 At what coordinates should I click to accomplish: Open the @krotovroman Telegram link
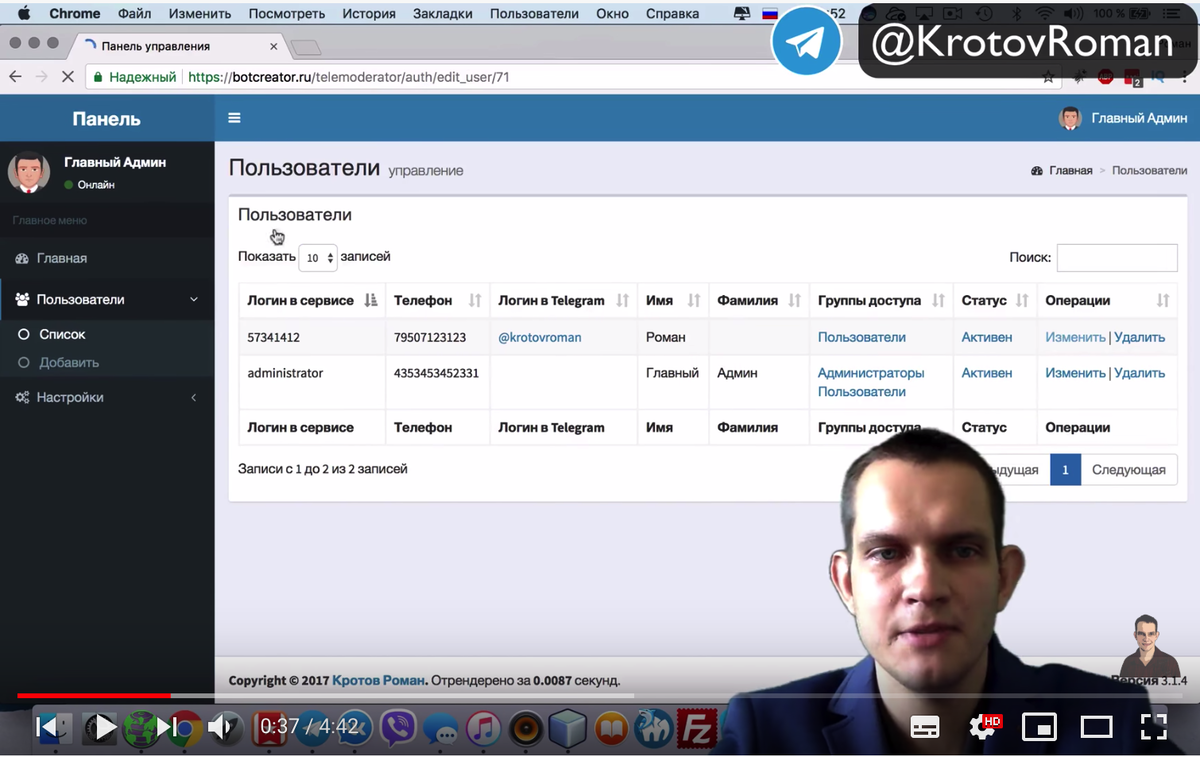tap(540, 337)
